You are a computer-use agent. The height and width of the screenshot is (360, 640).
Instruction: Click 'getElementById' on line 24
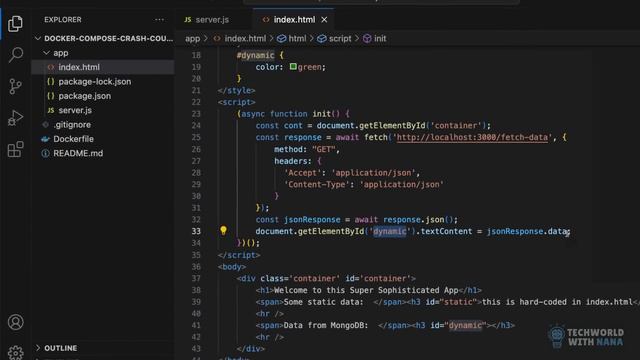tap(392, 126)
